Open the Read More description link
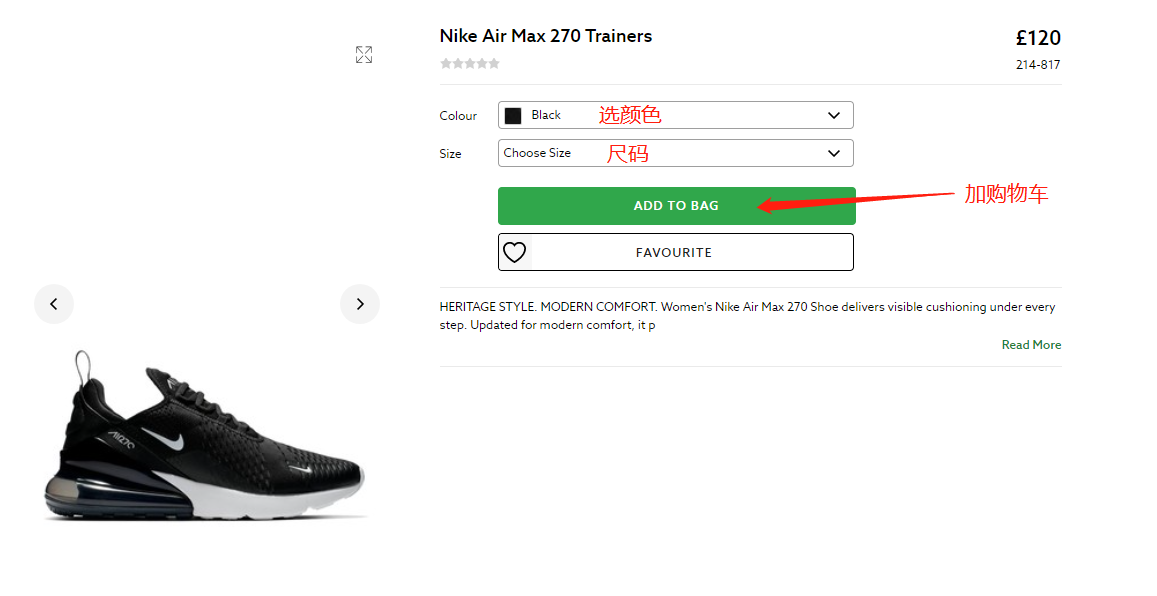Screen dimensions: 1157x596 coord(1032,344)
